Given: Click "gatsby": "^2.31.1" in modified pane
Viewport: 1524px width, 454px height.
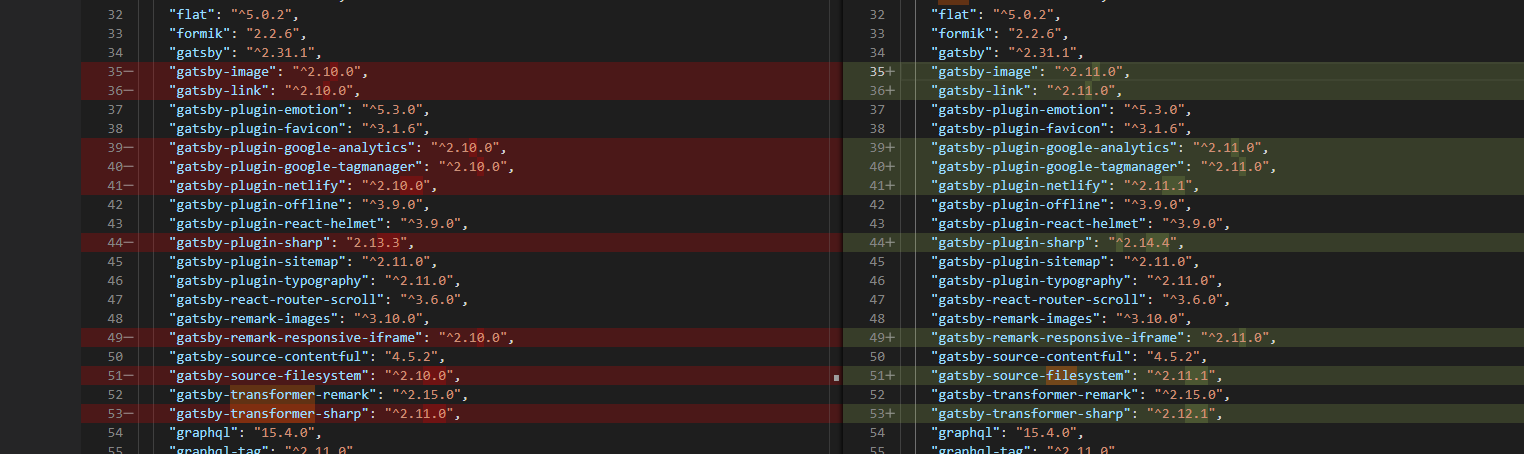Looking at the screenshot, I should [x=1007, y=53].
